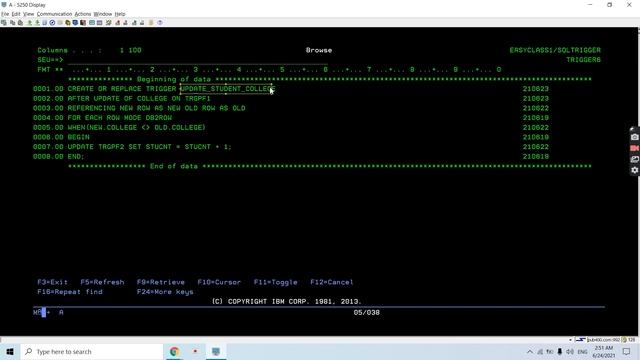The width and height of the screenshot is (640, 360).
Task: Click line 0005.00 WHEN(NEW.COLLEGE <> OLD.COLLEGE)
Action: click(137, 127)
